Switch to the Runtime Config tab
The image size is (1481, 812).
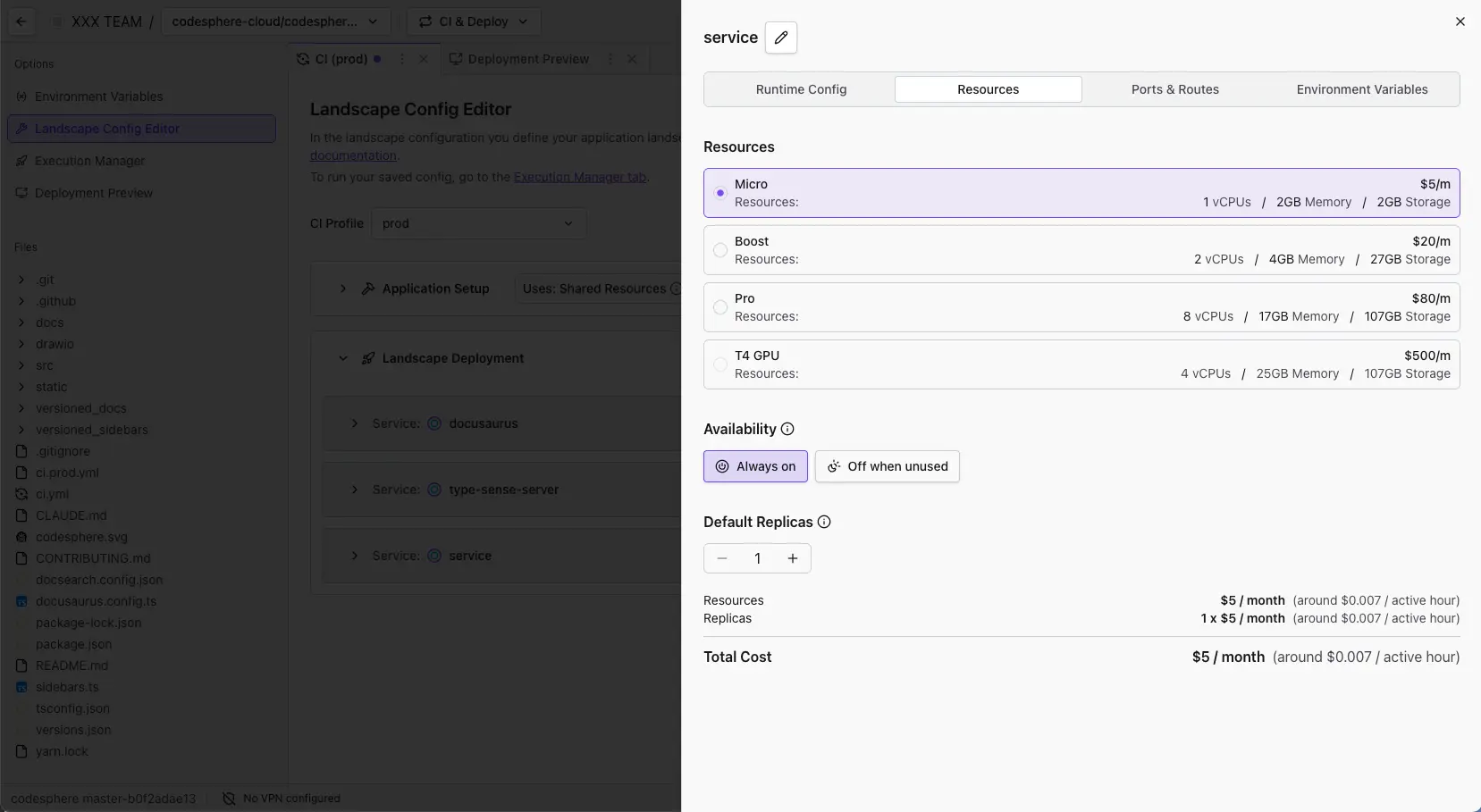click(x=801, y=89)
